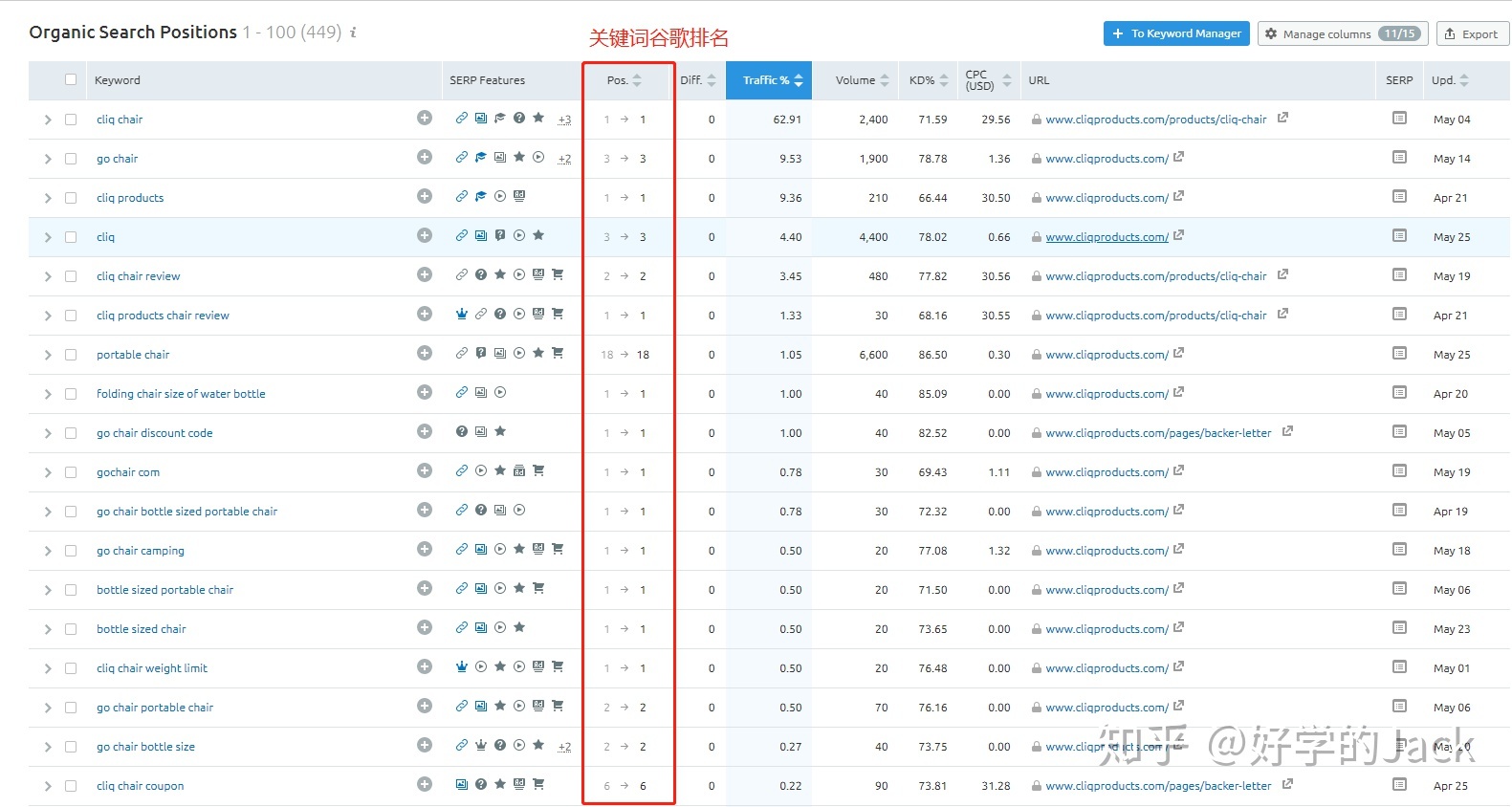The width and height of the screenshot is (1512, 807).
Task: Select the checkbox for 'cliq chair review'
Action: tap(71, 276)
